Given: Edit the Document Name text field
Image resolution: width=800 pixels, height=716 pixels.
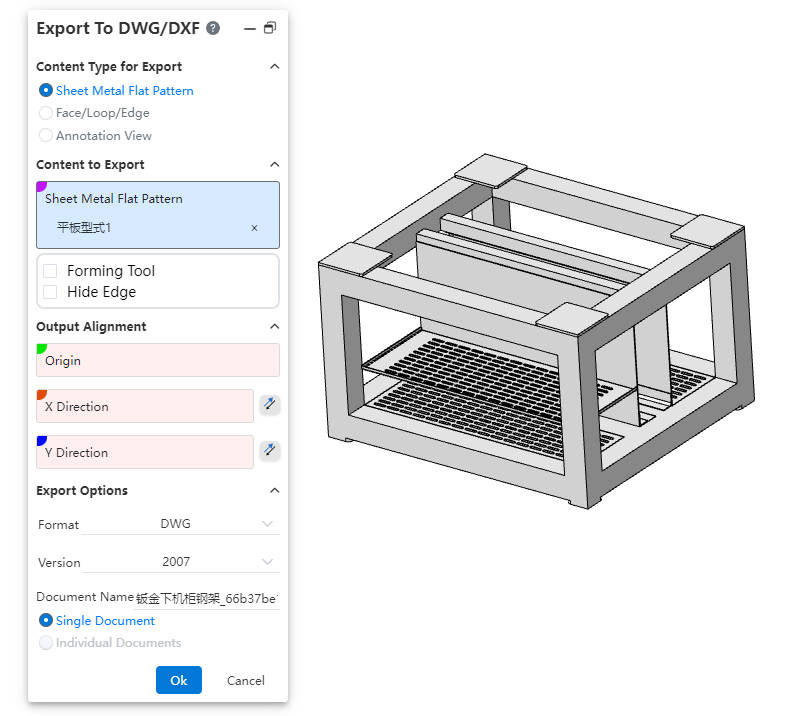Looking at the screenshot, I should point(206,599).
